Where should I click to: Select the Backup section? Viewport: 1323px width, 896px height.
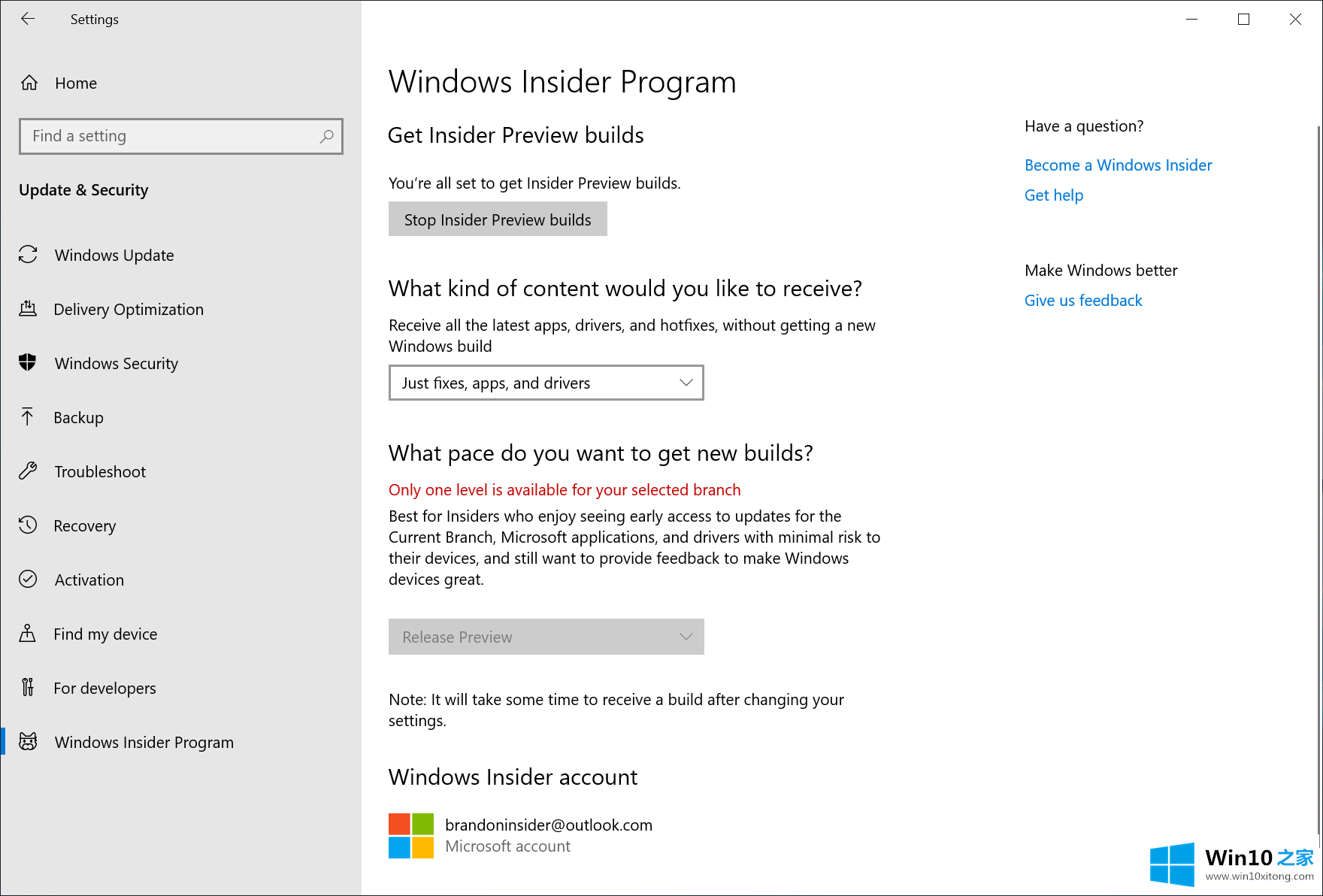(180, 417)
